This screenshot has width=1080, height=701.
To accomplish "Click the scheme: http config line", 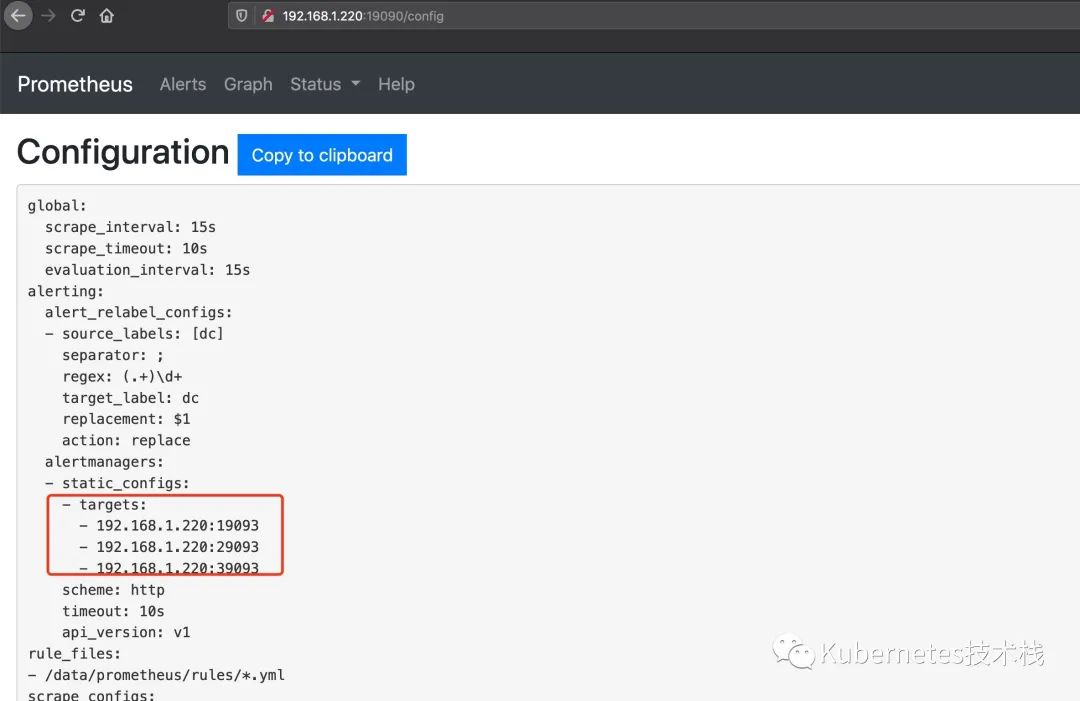I will click(x=113, y=590).
